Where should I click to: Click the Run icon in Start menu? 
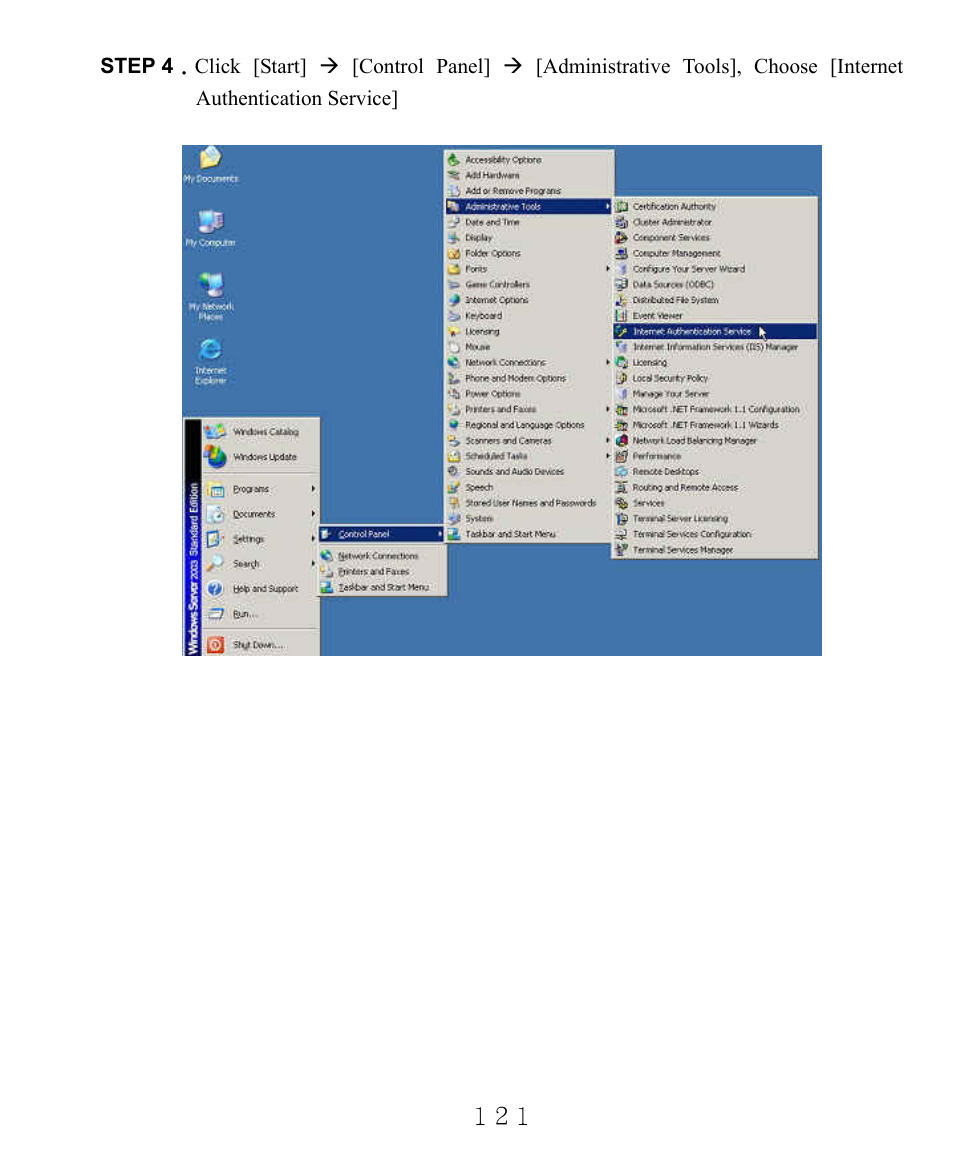click(215, 614)
